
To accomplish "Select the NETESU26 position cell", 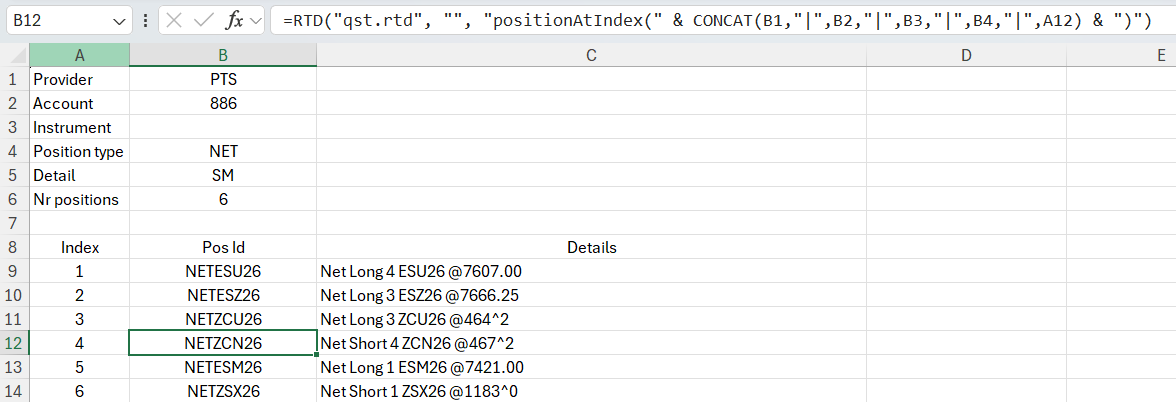I will click(x=223, y=271).
